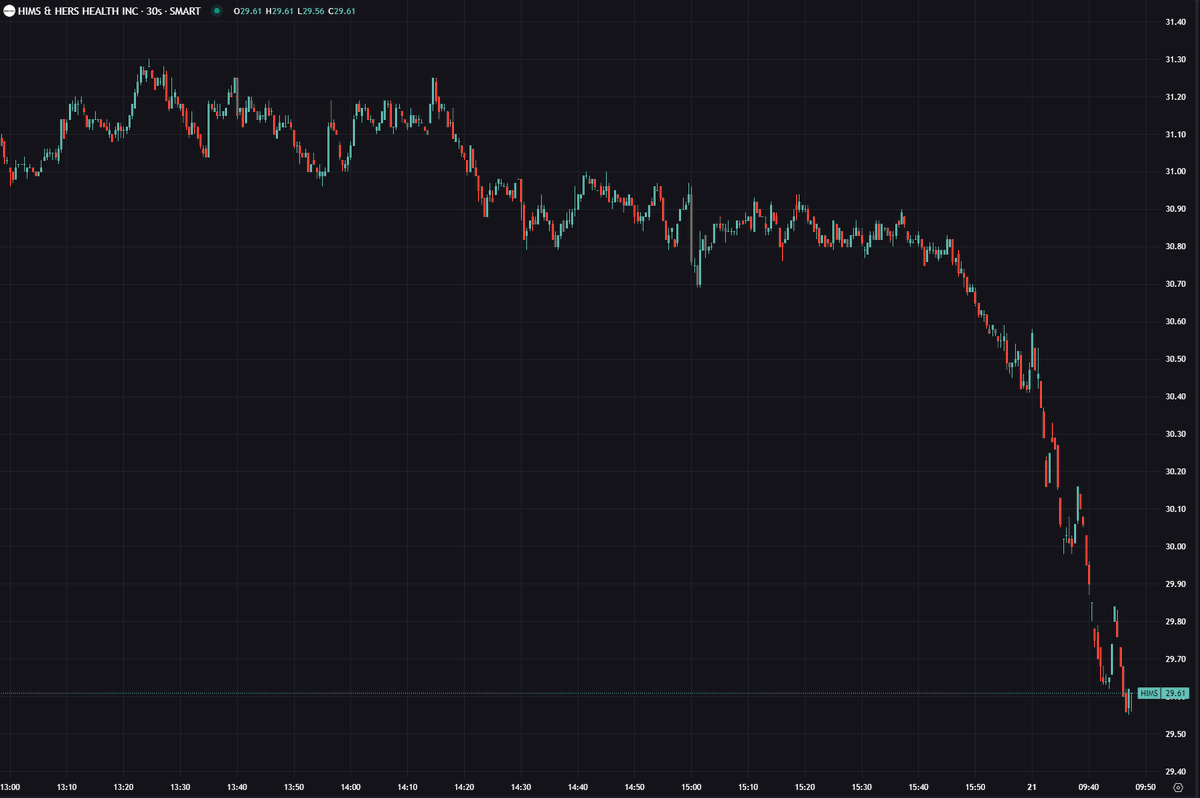Open chart settings hexagon icon
Screen dimensions: 1200x798
point(1178,787)
